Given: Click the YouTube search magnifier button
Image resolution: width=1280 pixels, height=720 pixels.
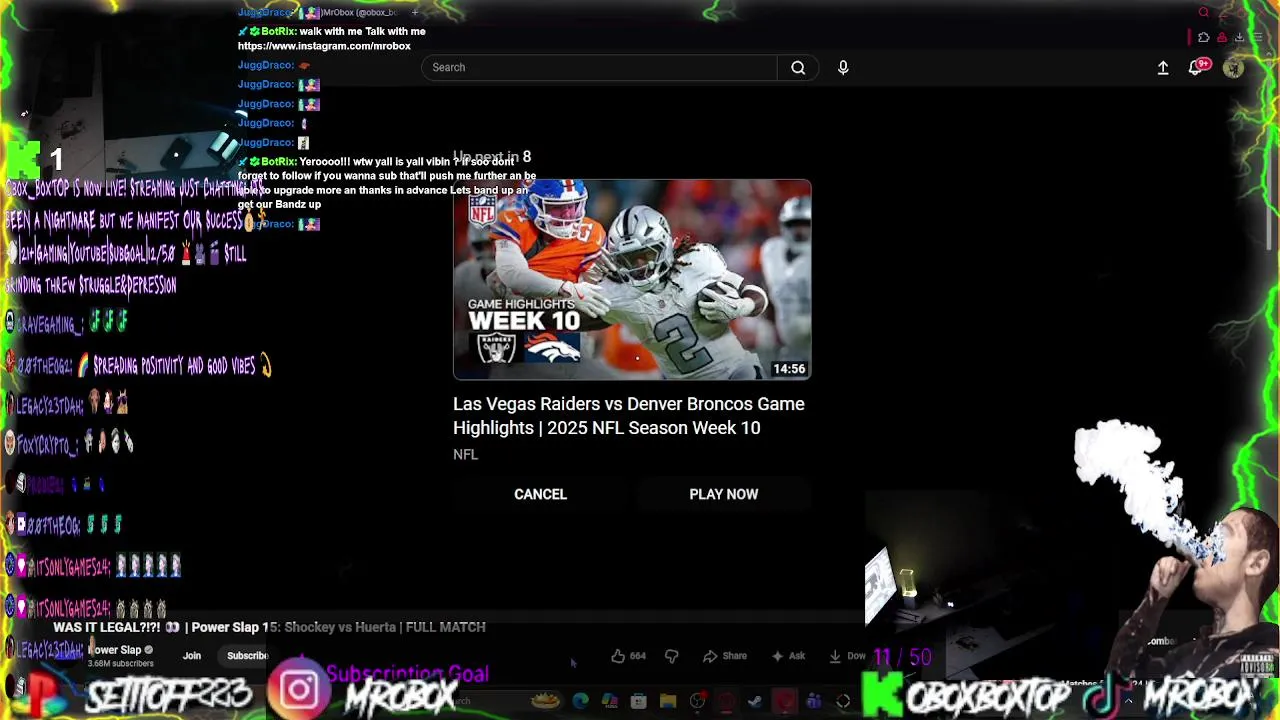Looking at the screenshot, I should coord(798,67).
